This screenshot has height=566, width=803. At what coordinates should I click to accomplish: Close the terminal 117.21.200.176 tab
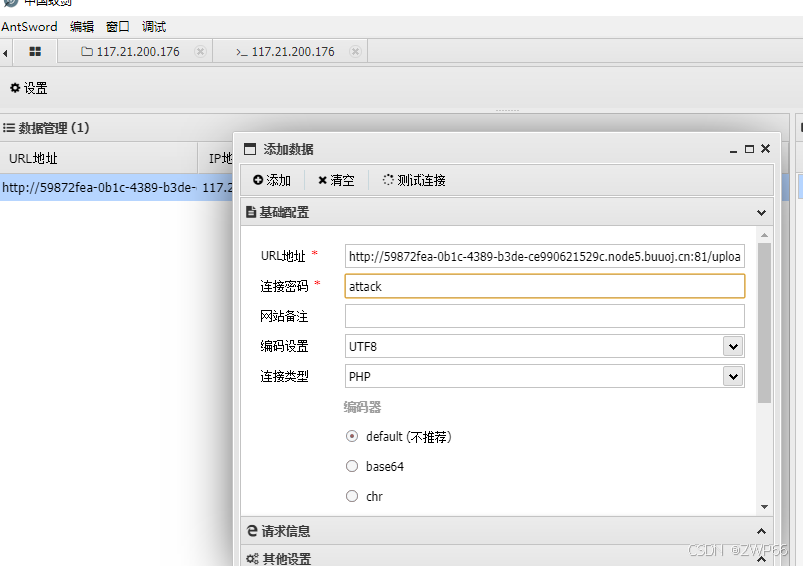tap(355, 51)
